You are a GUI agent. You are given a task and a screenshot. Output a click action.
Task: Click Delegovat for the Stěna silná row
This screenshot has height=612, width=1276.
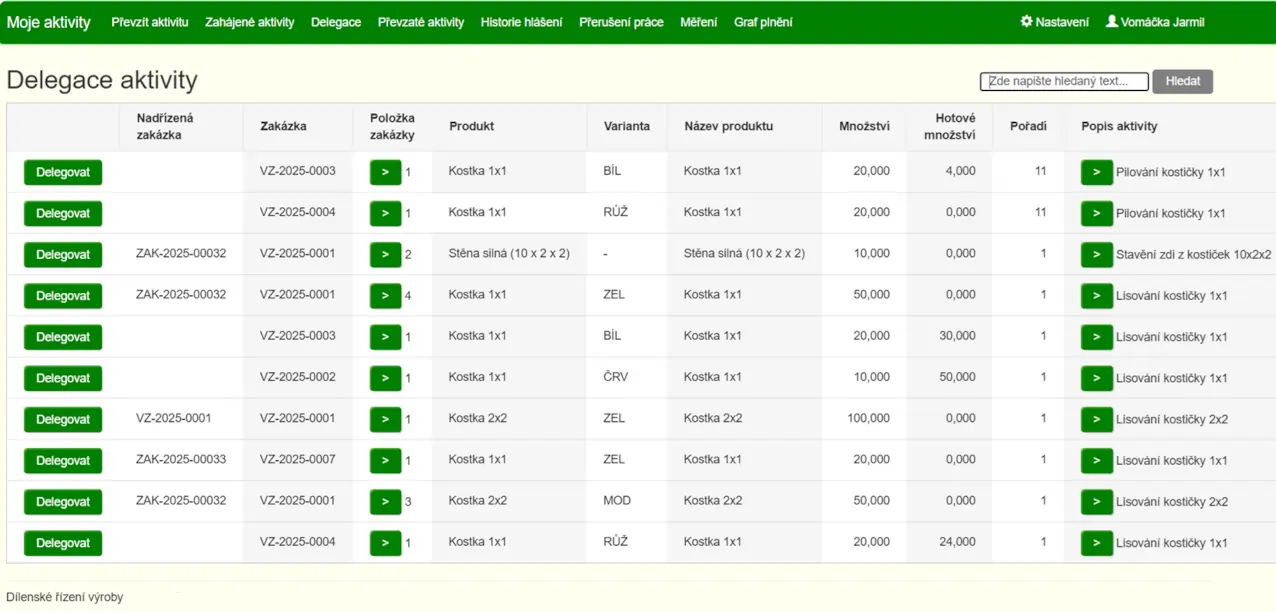pos(63,255)
